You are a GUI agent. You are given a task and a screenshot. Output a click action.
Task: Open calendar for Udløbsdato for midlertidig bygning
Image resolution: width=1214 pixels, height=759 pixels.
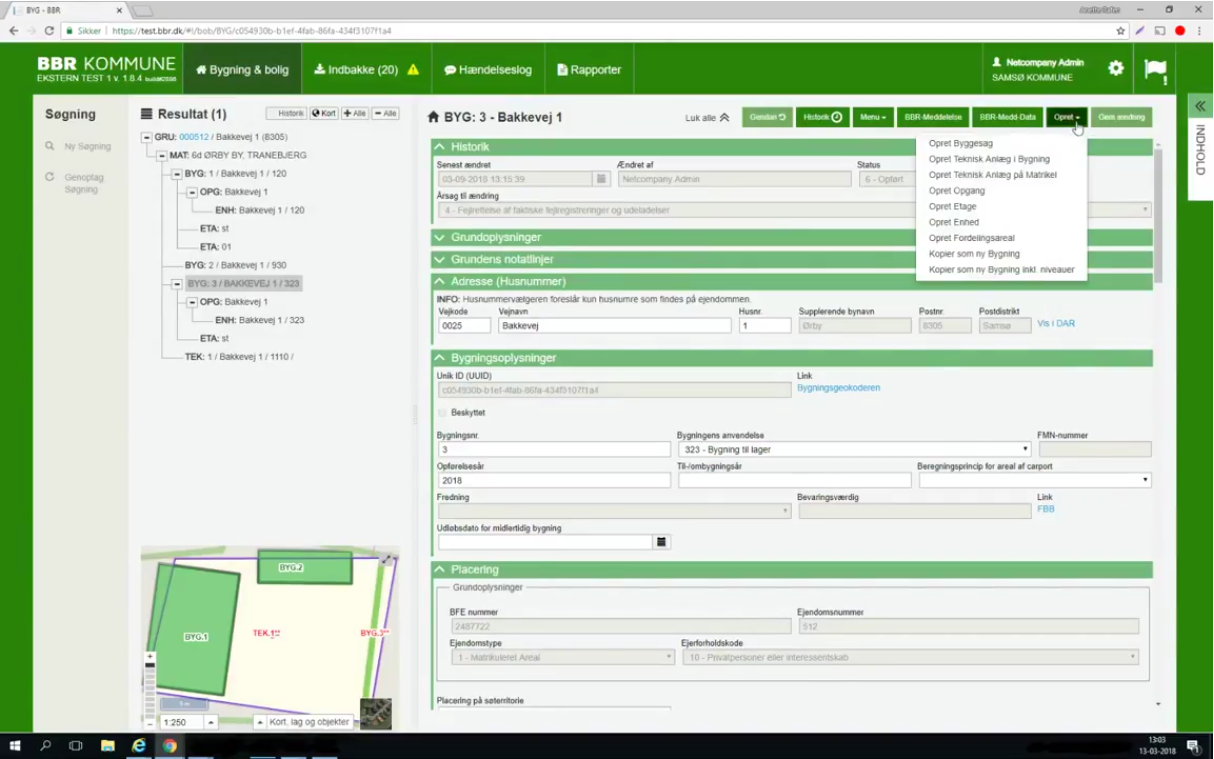pos(661,542)
